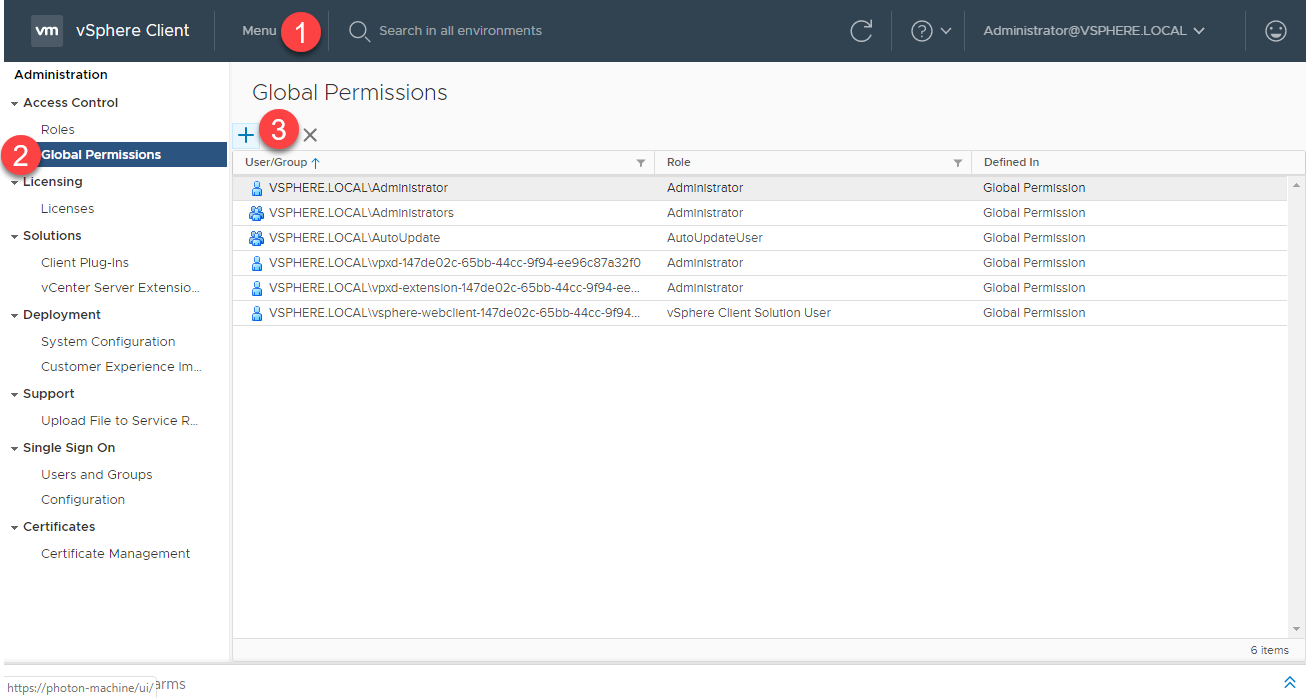Image resolution: width=1306 pixels, height=698 pixels.
Task: Select Roles in the sidebar
Action: point(58,130)
